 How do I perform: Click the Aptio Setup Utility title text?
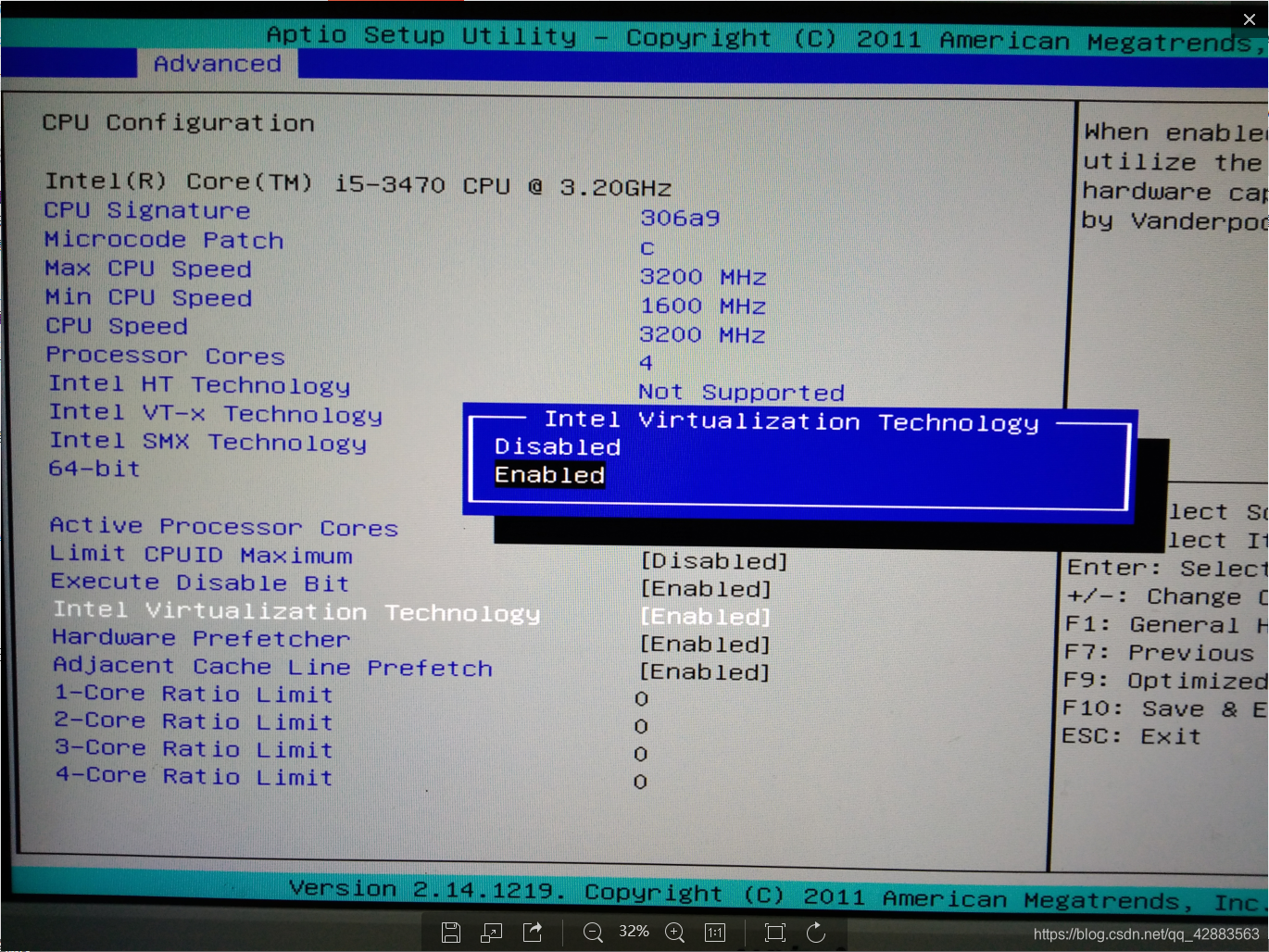pyautogui.click(x=421, y=36)
